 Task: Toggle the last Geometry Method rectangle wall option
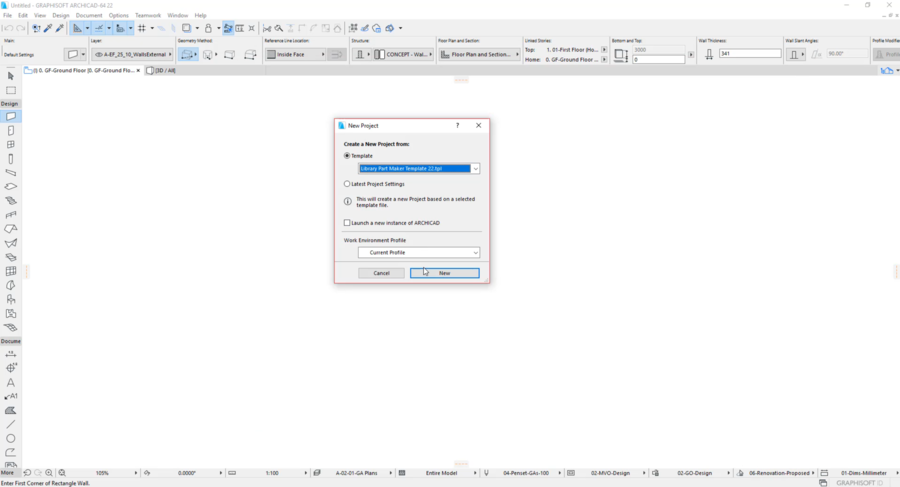(x=250, y=55)
